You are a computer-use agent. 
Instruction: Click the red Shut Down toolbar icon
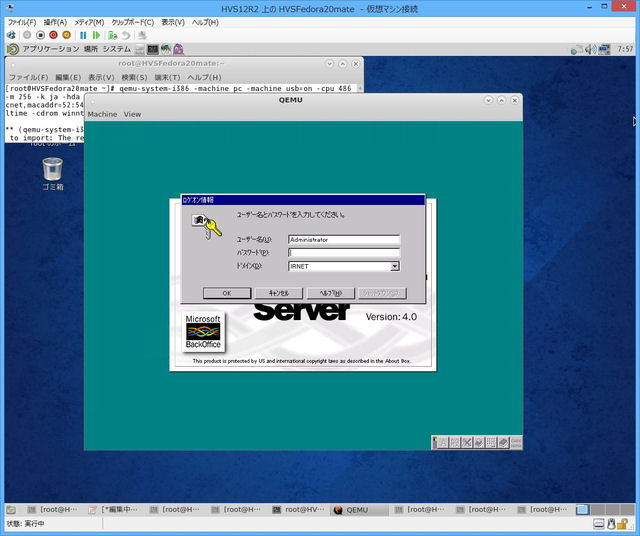[x=53, y=35]
